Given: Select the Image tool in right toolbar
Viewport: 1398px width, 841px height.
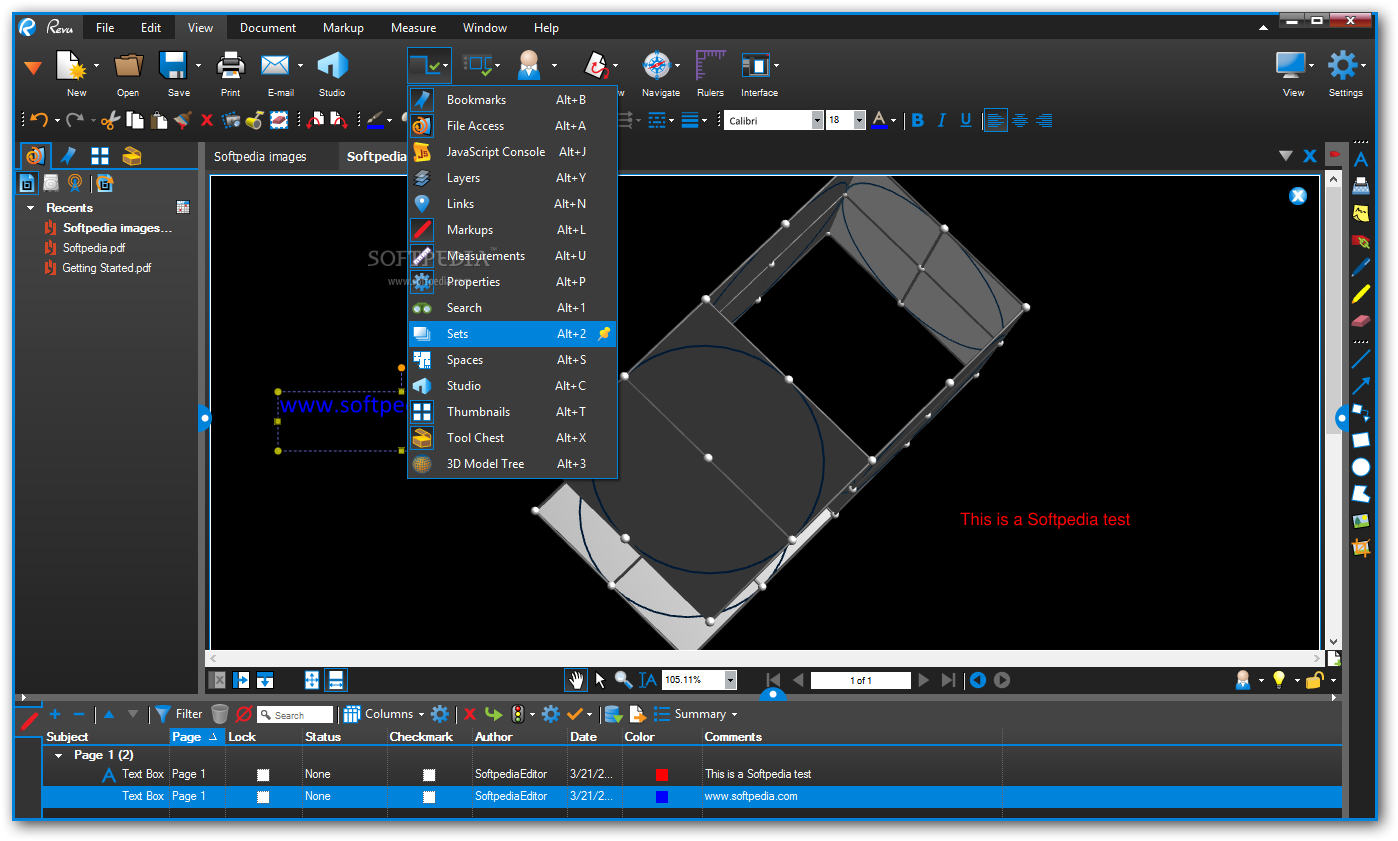Looking at the screenshot, I should [x=1361, y=521].
